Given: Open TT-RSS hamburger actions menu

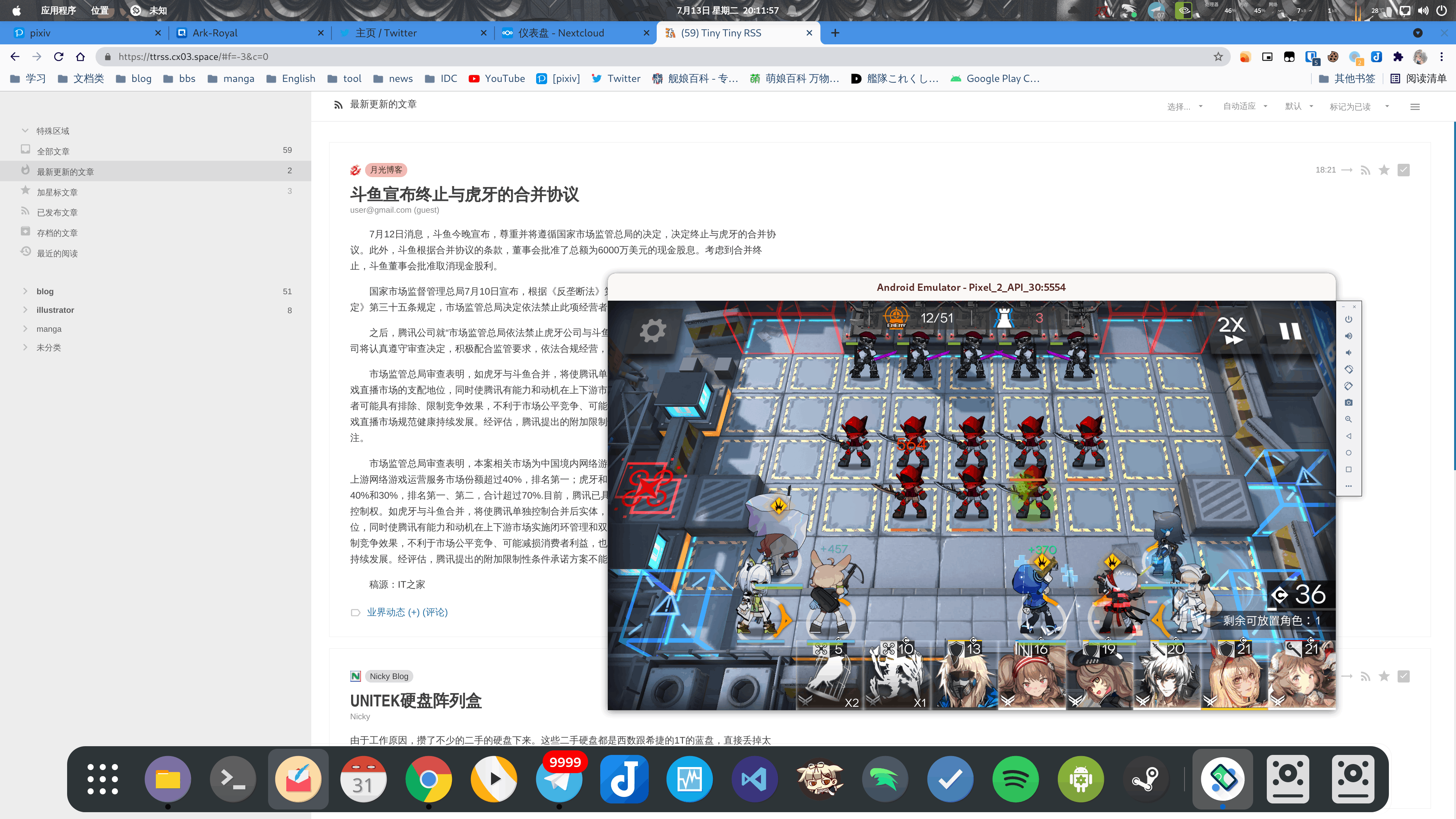Looking at the screenshot, I should click(x=1415, y=107).
